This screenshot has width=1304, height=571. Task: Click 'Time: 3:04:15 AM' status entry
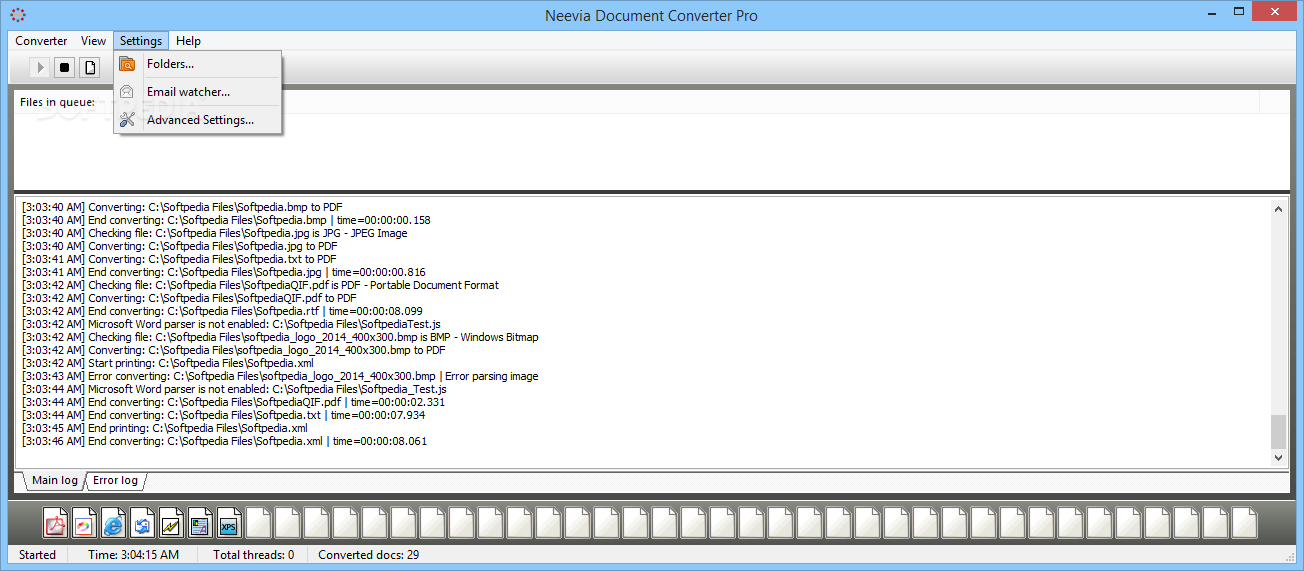133,554
